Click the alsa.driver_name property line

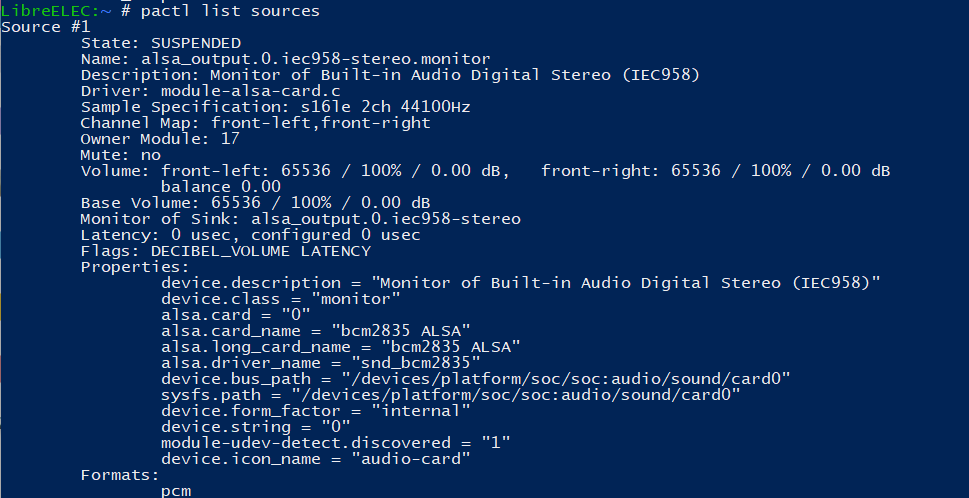point(330,363)
